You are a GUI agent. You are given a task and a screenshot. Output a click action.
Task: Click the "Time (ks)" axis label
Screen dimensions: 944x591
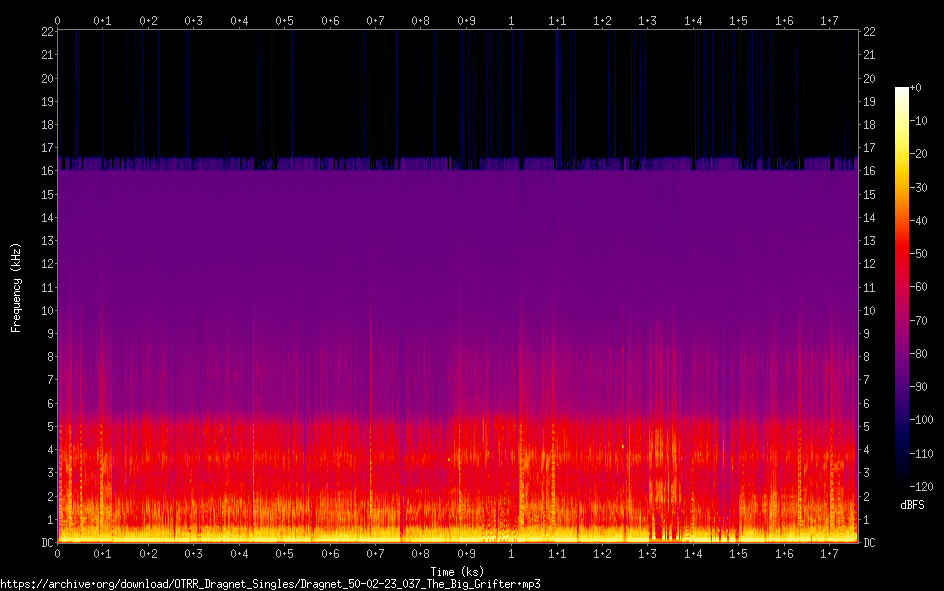[458, 571]
